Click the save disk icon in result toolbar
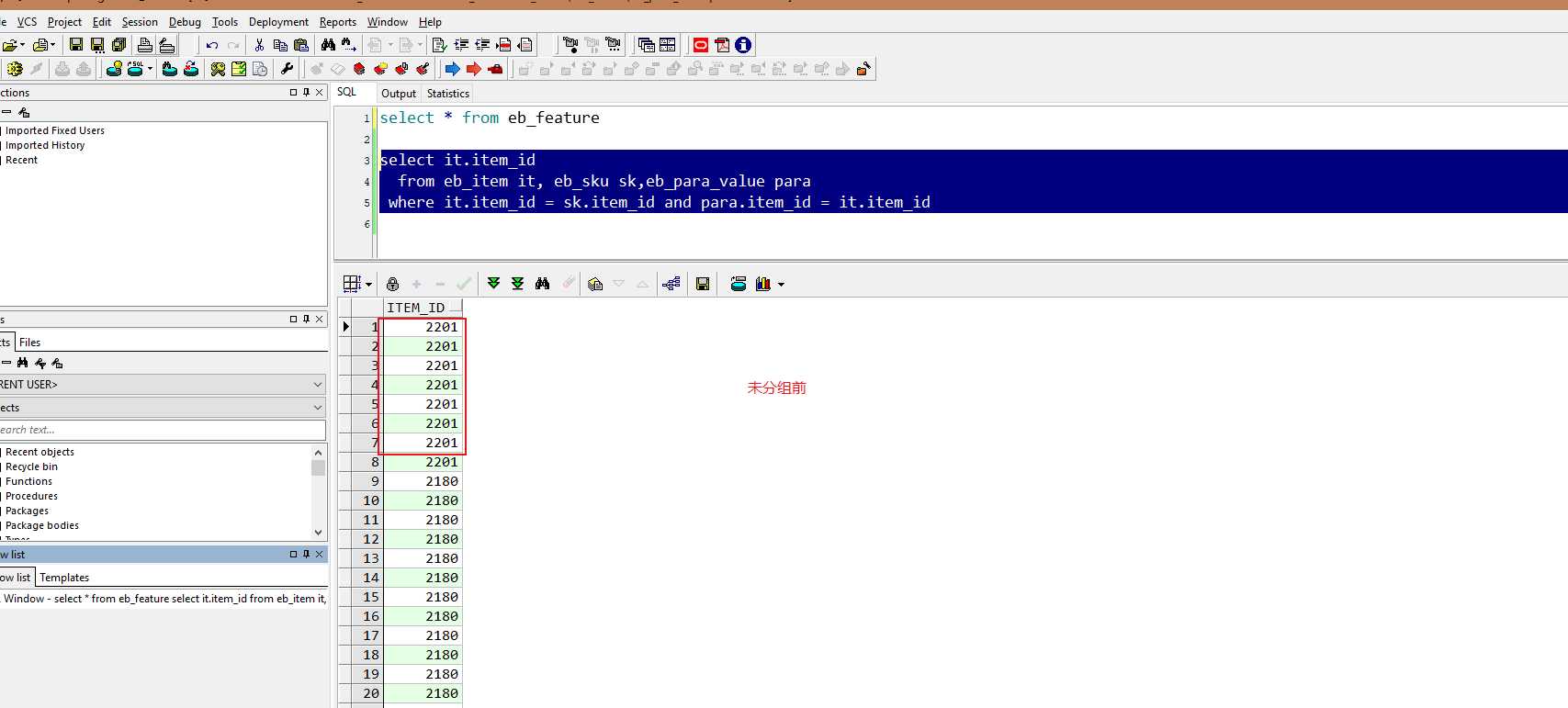Viewport: 1568px width, 708px height. click(703, 284)
